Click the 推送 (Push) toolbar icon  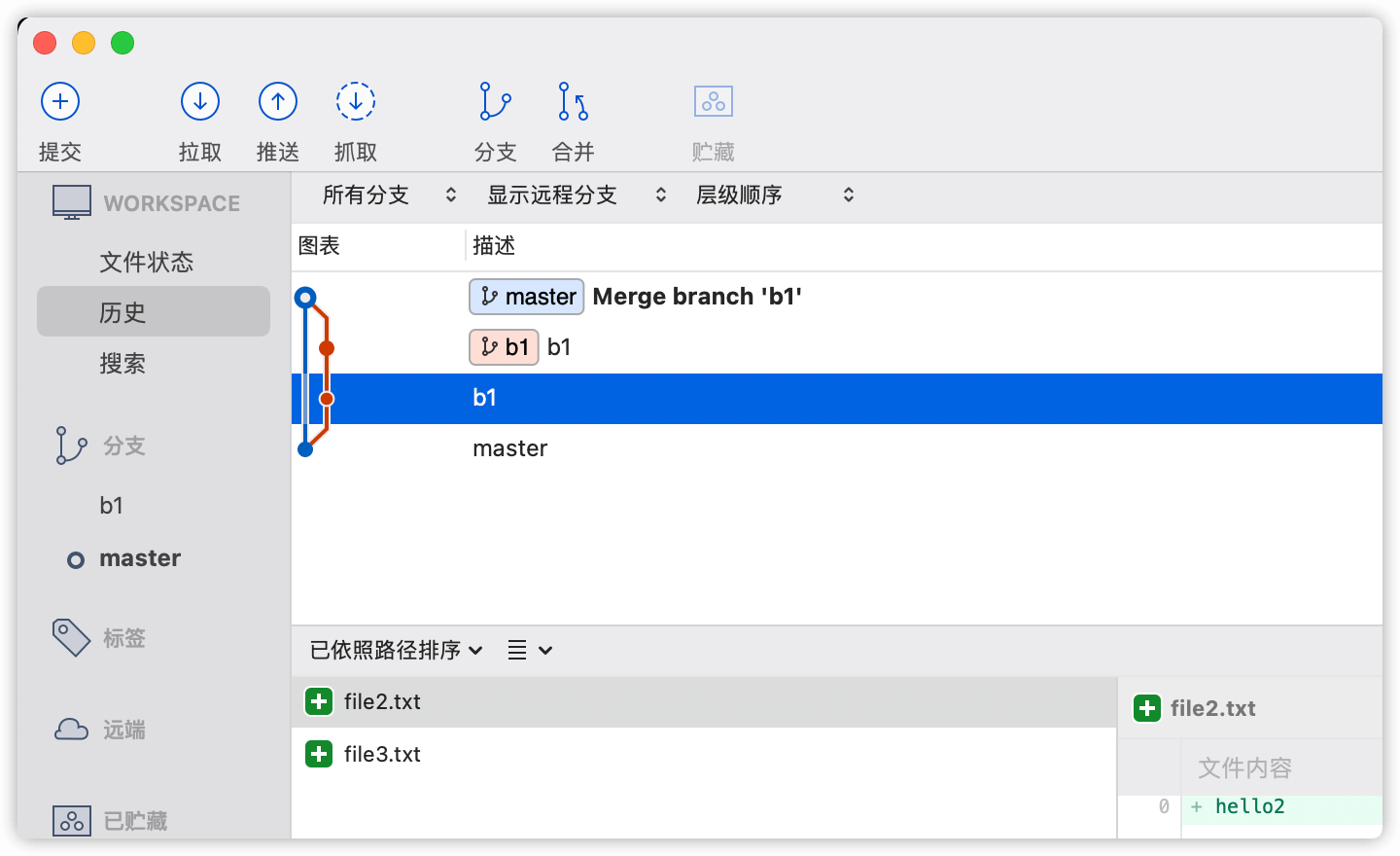(x=278, y=101)
